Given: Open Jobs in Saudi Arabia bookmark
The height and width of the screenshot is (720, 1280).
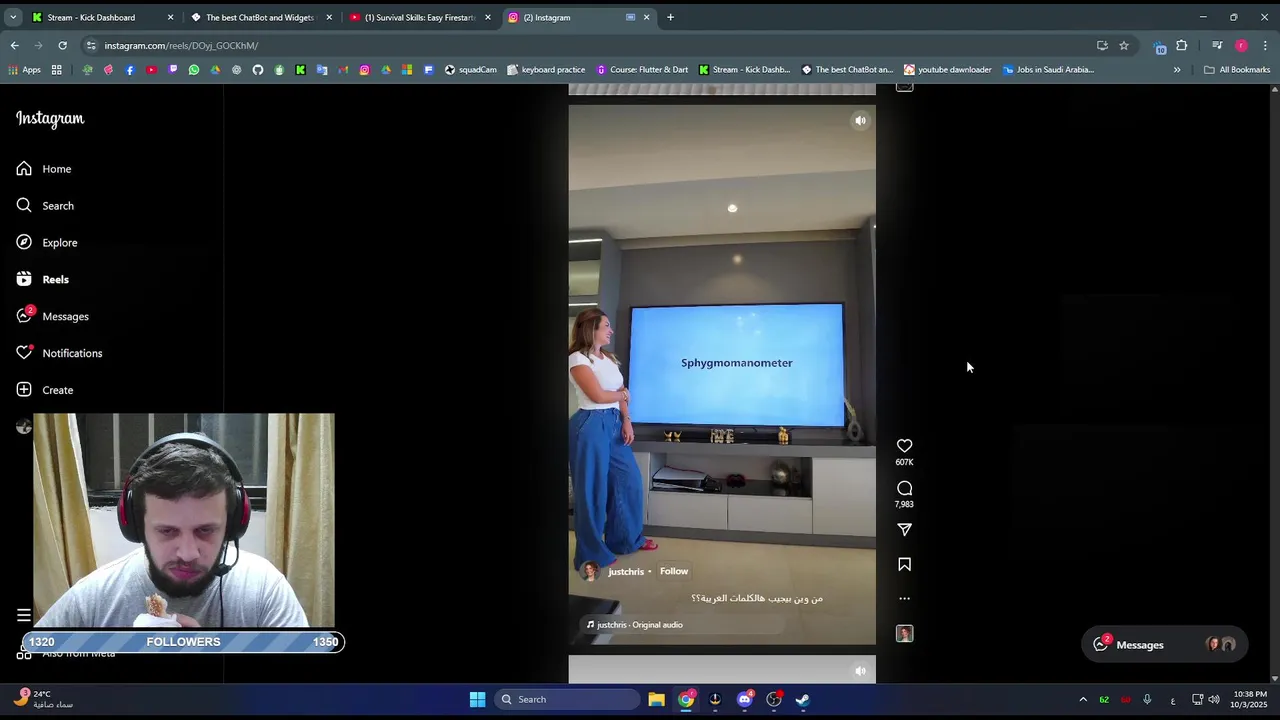Looking at the screenshot, I should (x=1048, y=70).
